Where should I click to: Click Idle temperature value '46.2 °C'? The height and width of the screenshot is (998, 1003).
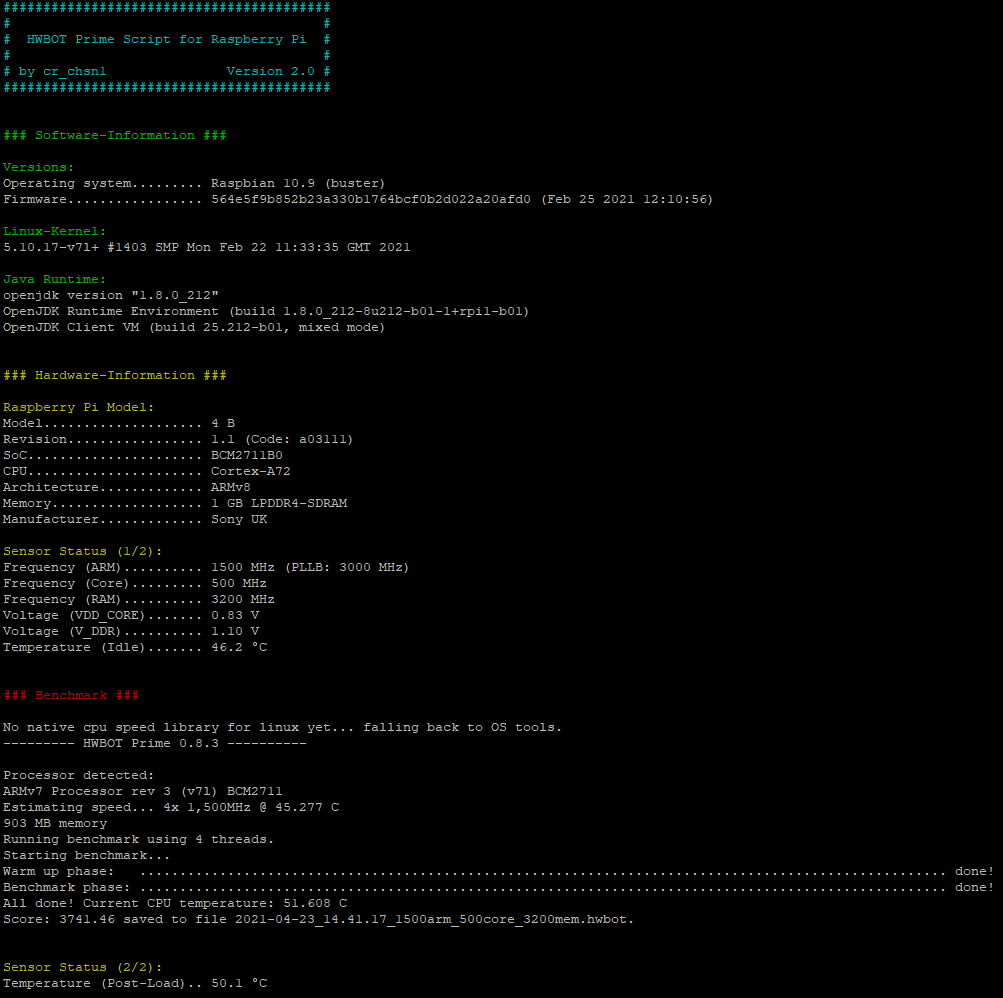[239, 647]
